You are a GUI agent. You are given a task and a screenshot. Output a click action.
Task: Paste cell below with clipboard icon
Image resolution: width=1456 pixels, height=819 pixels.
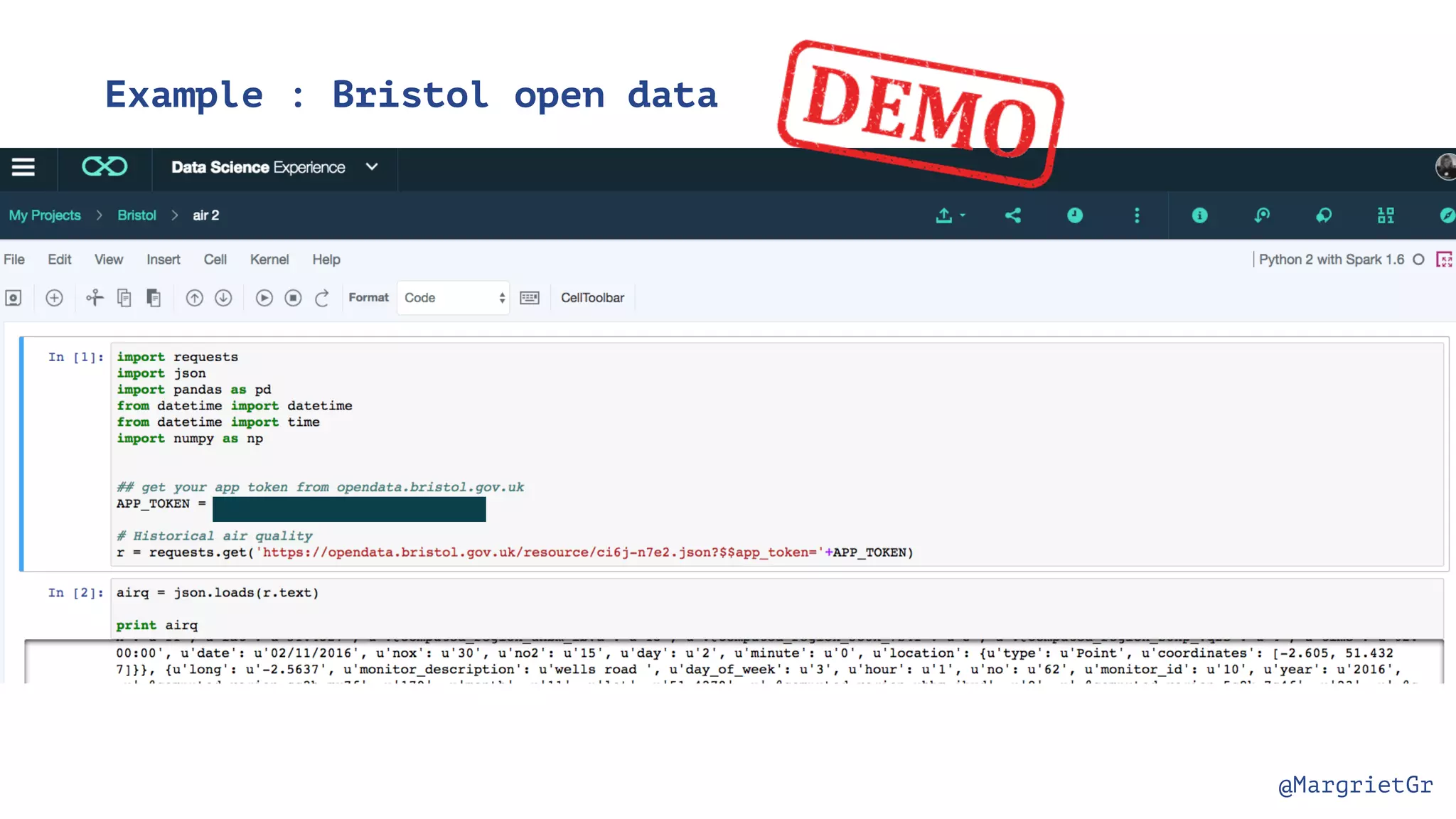154,298
